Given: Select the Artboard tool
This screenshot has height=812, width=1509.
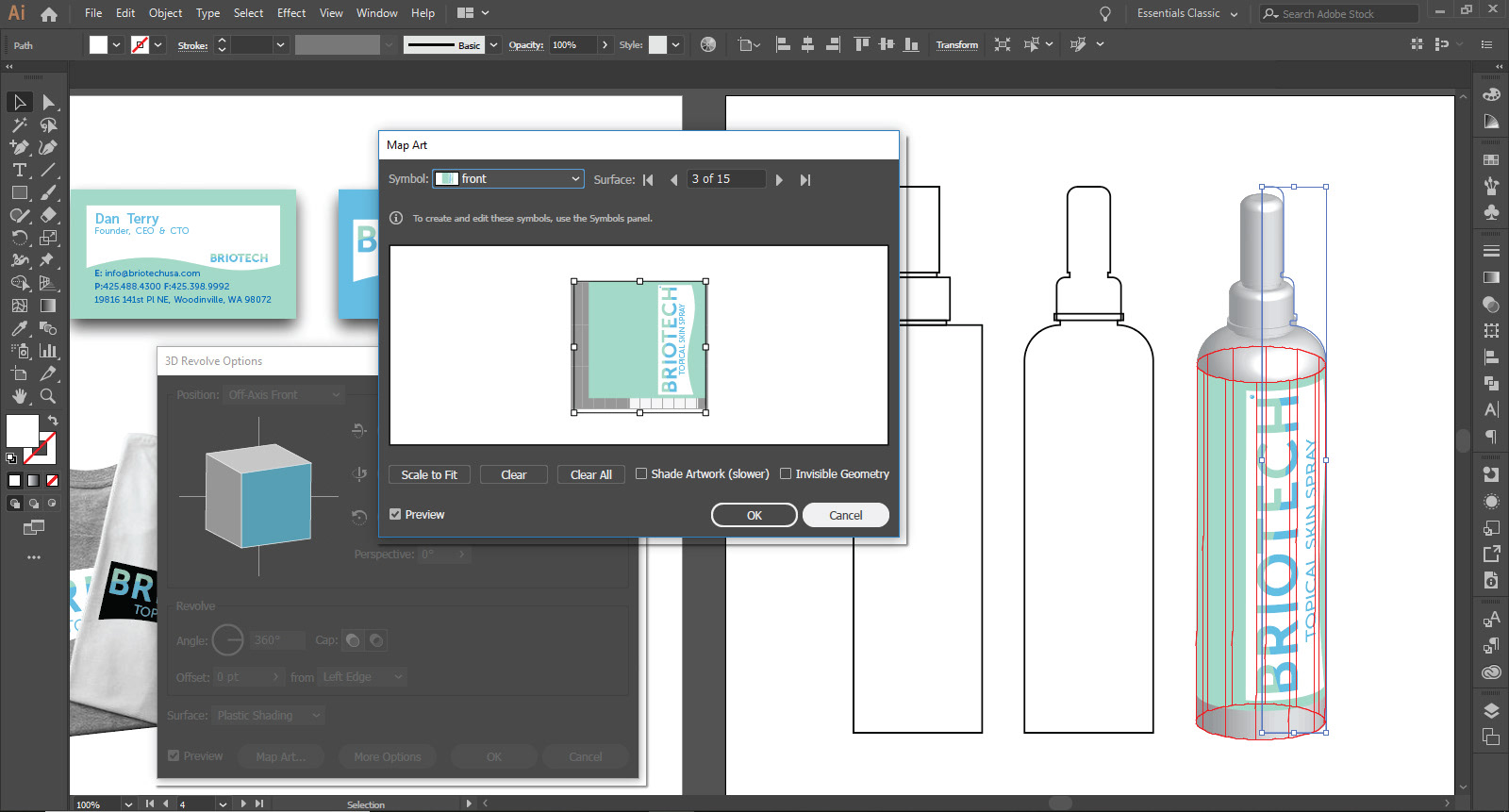Looking at the screenshot, I should pos(20,373).
